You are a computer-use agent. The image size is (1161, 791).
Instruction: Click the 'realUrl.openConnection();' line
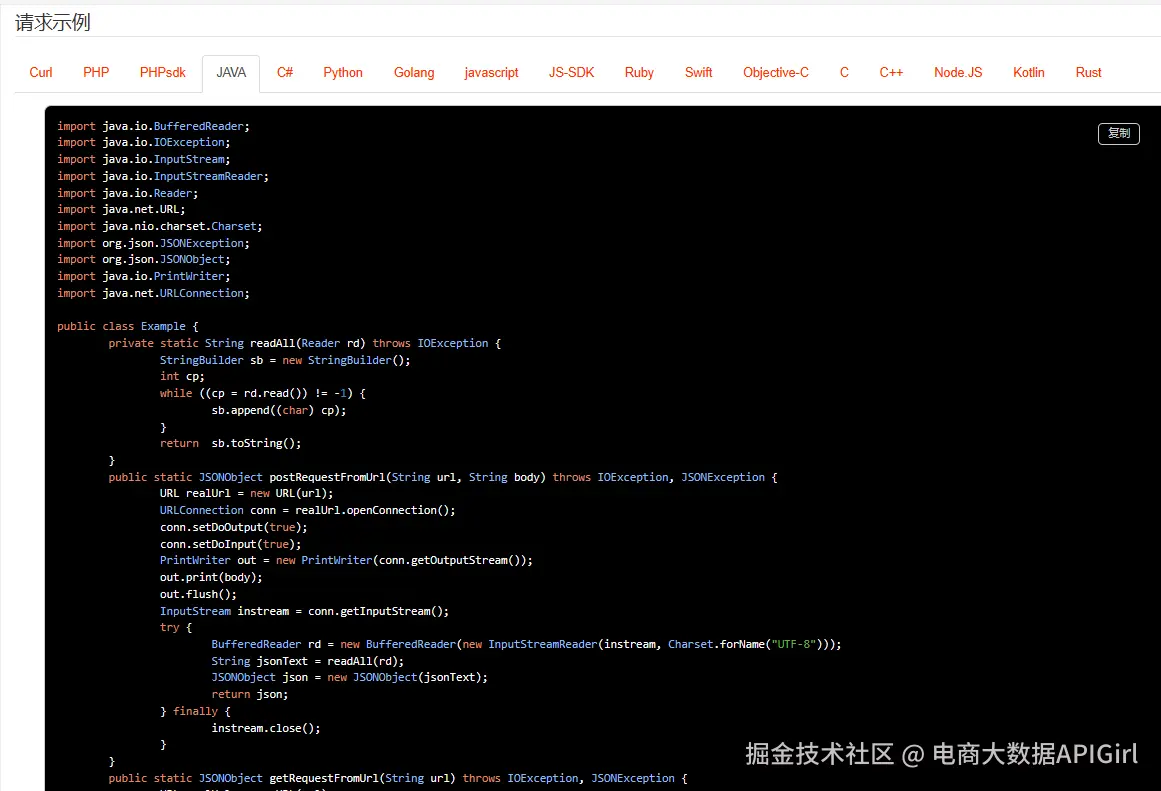307,510
